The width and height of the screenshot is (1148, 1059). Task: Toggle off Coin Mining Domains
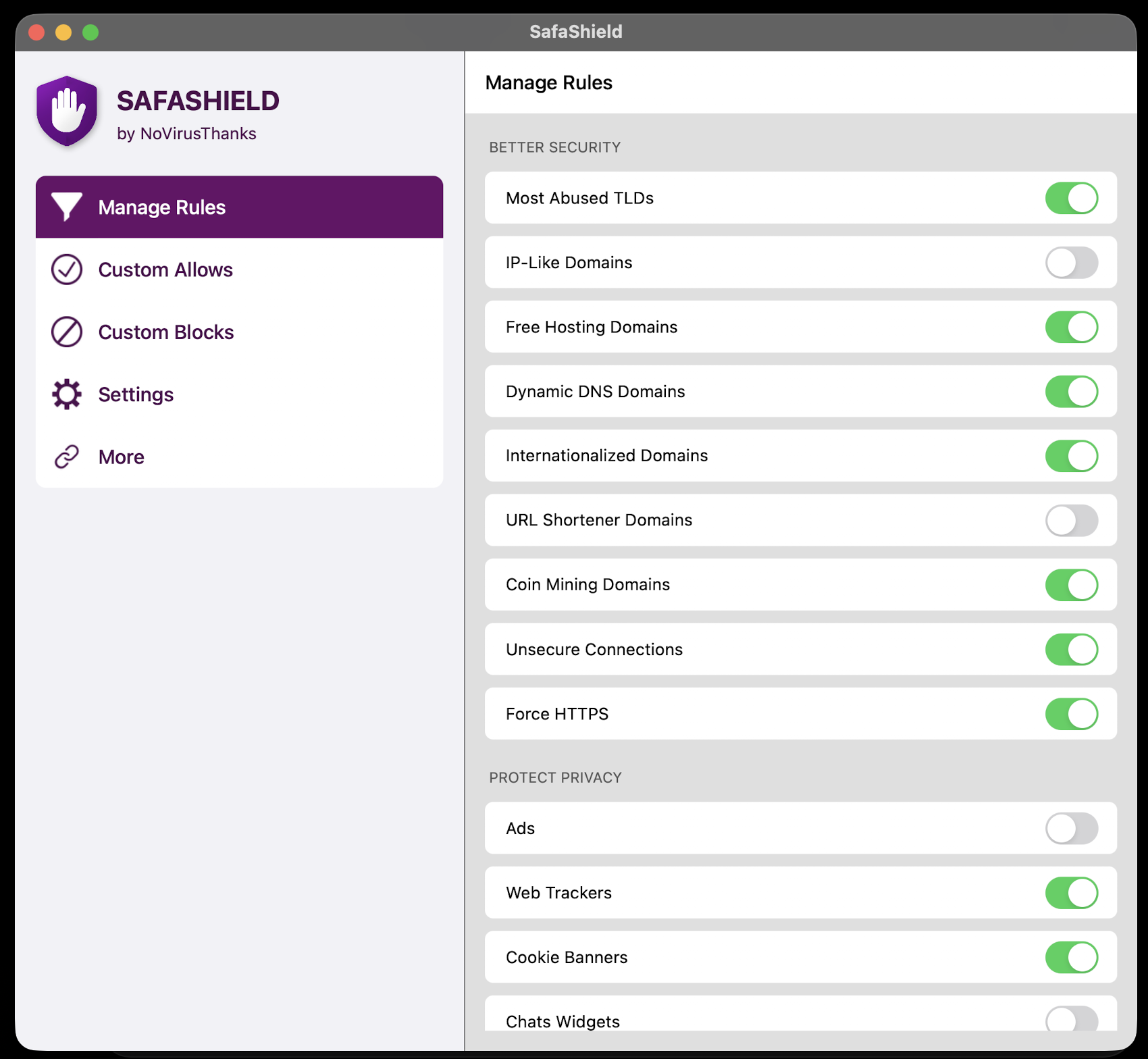pos(1072,585)
